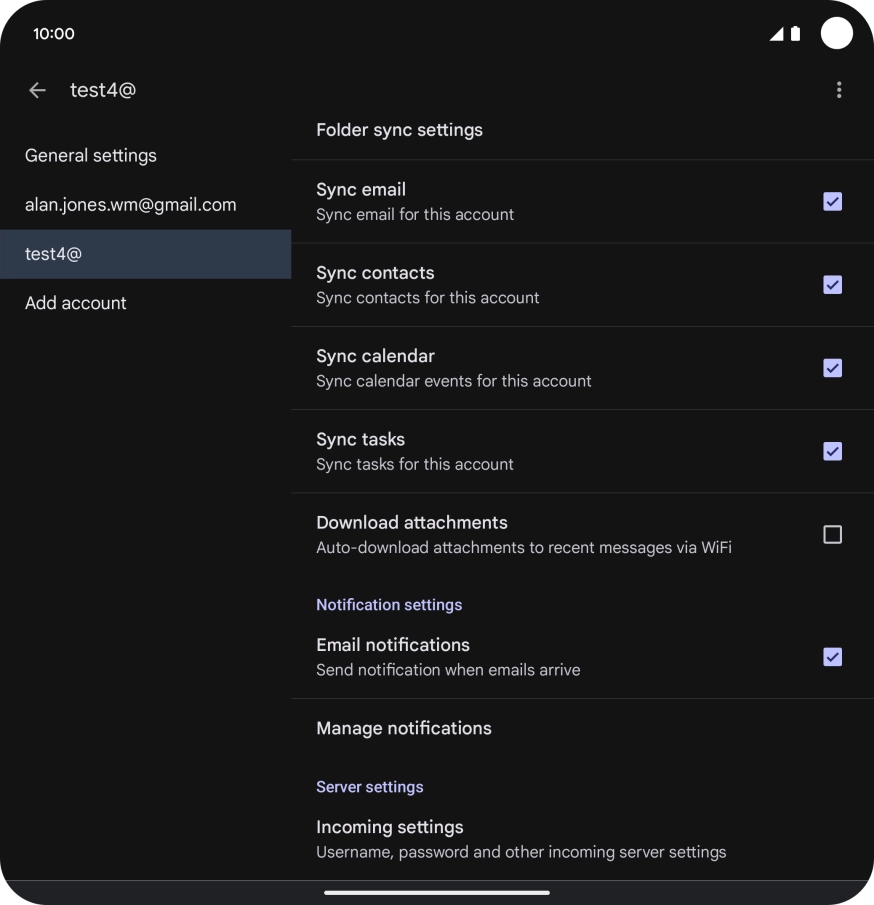
Task: Tap the Sync email row label
Action: [x=361, y=190]
